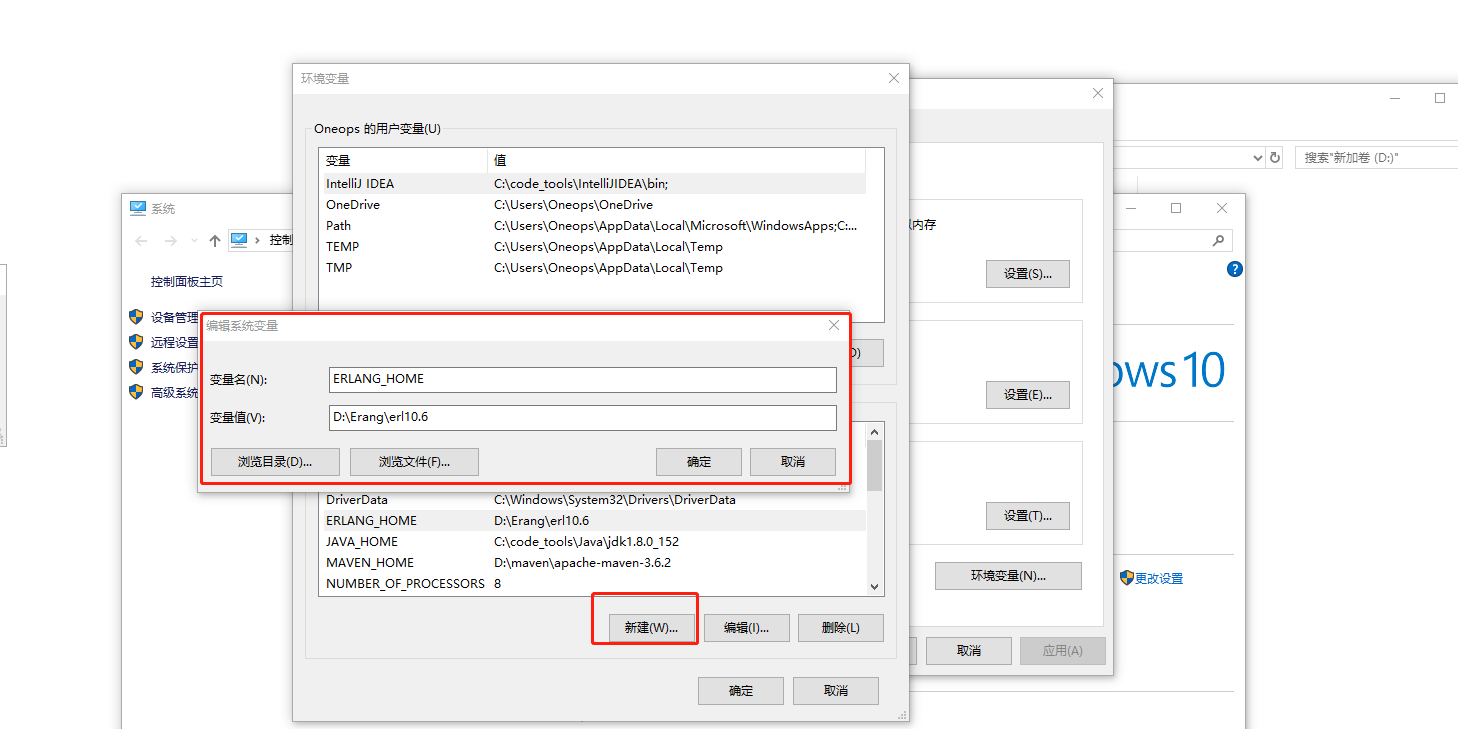The width and height of the screenshot is (1458, 729).
Task: Click the Advanced System Settings shield icon
Action: coord(136,392)
